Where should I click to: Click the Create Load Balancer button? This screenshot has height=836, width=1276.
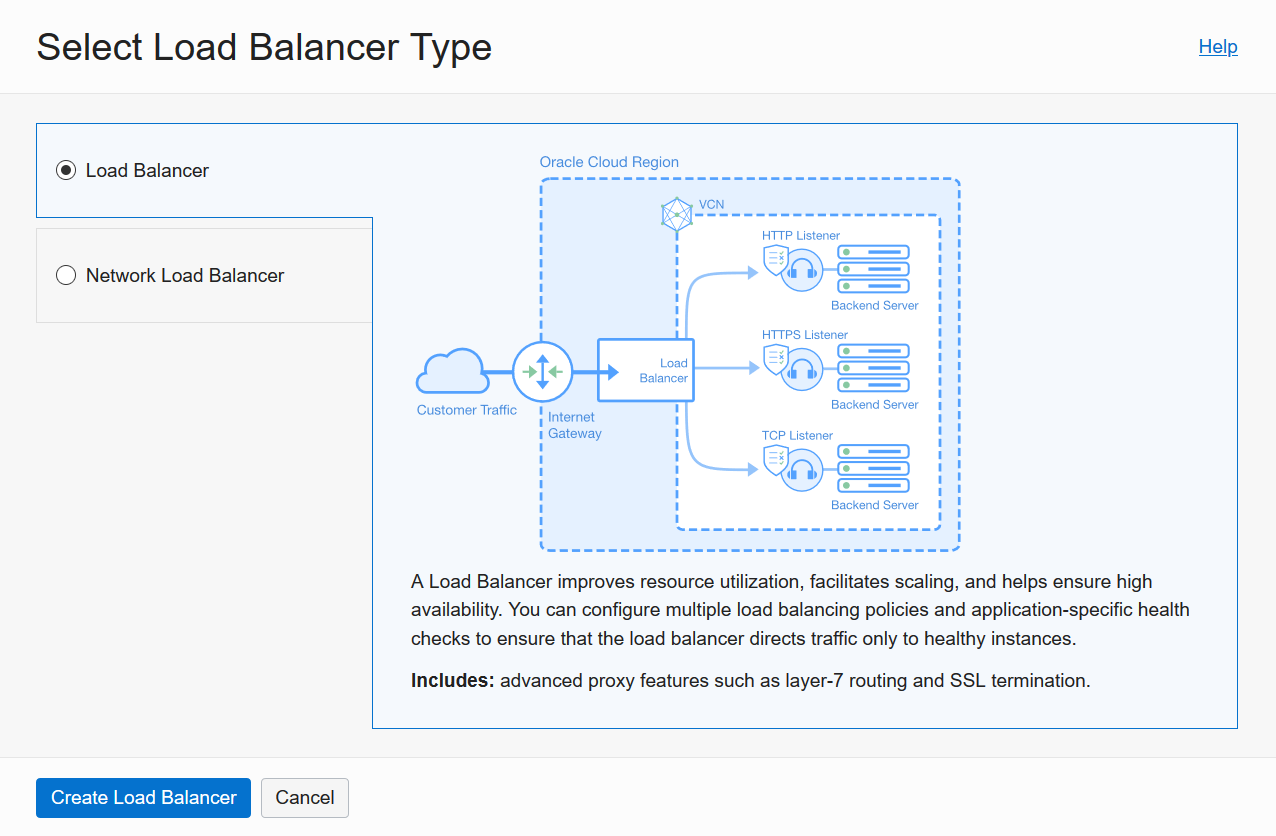(142, 798)
